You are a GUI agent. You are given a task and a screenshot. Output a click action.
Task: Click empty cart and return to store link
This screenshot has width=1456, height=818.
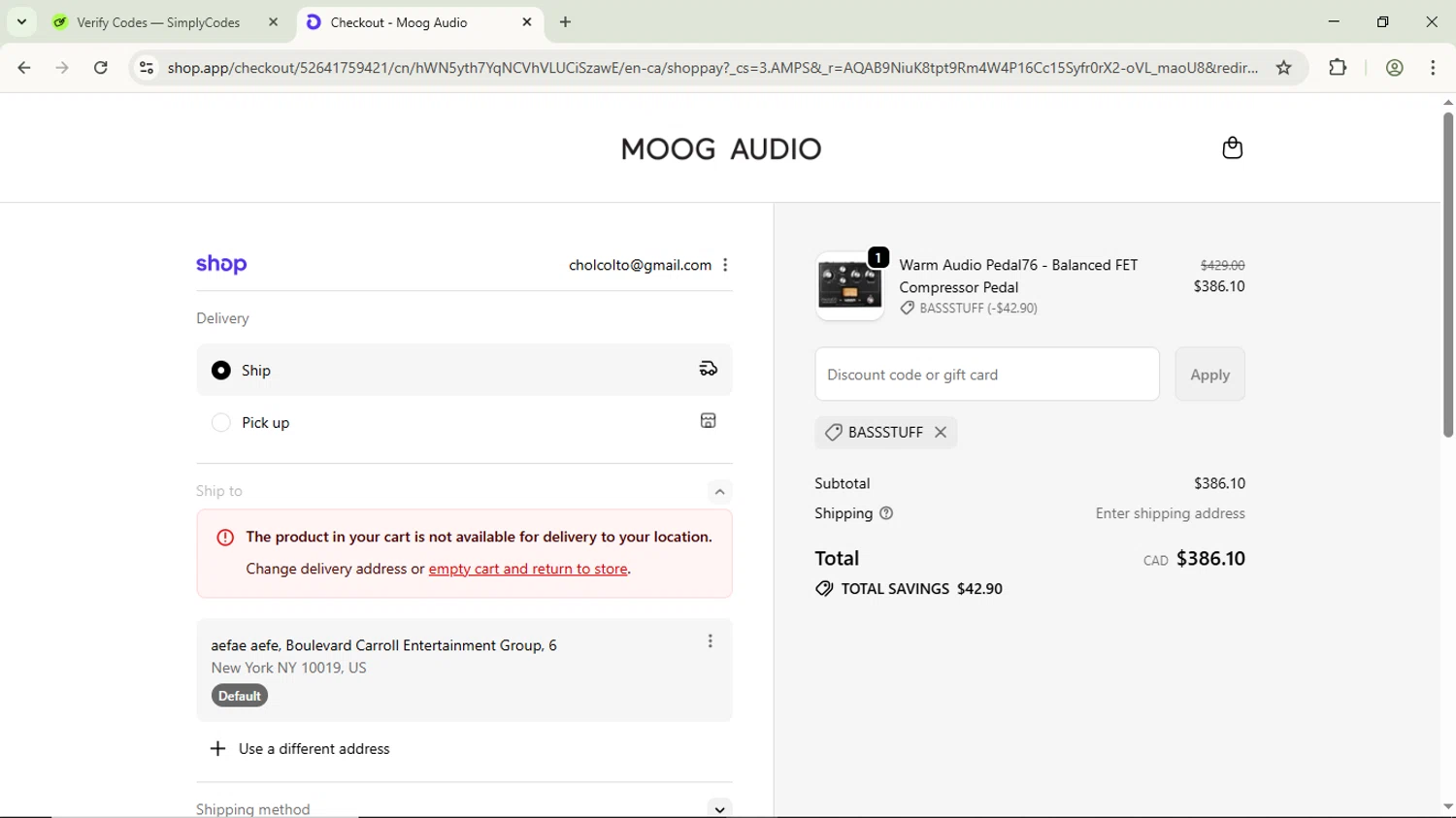tap(528, 569)
